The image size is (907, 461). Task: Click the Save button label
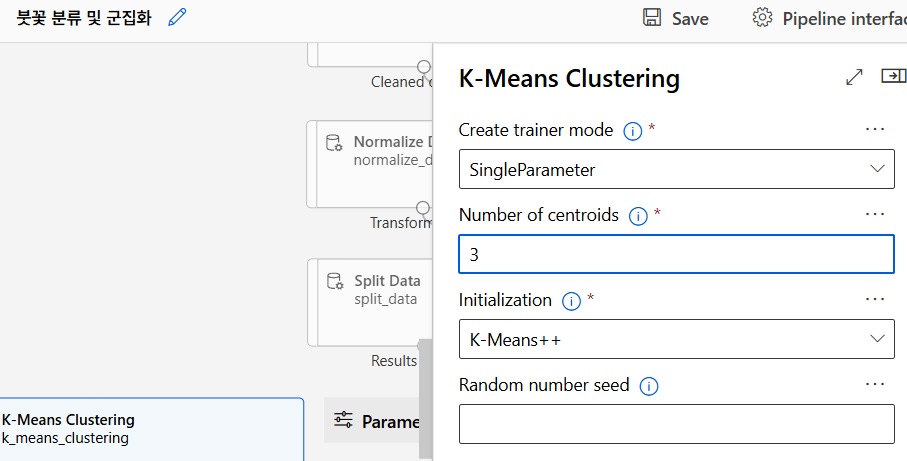click(690, 19)
